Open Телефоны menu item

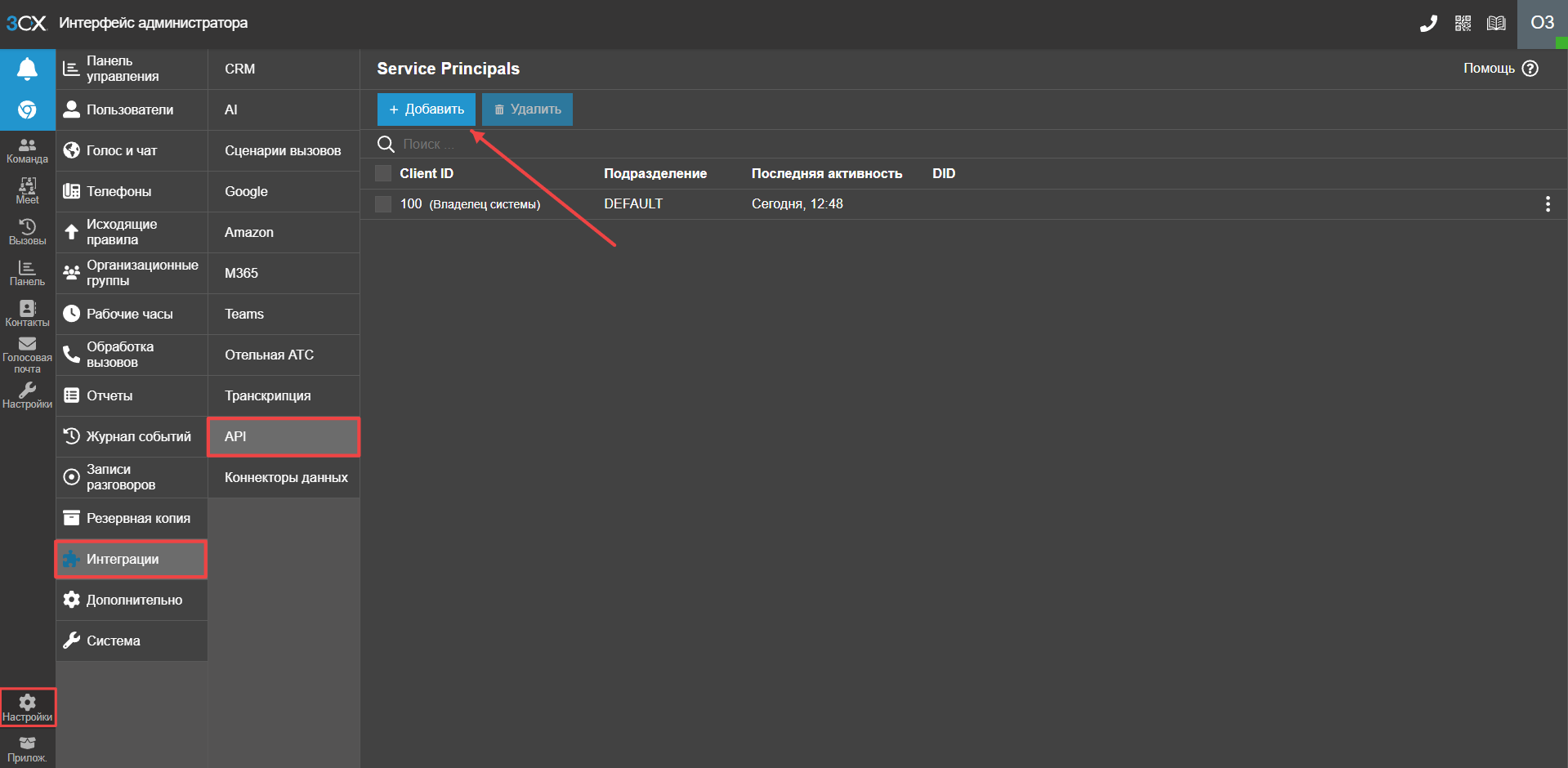(x=132, y=191)
